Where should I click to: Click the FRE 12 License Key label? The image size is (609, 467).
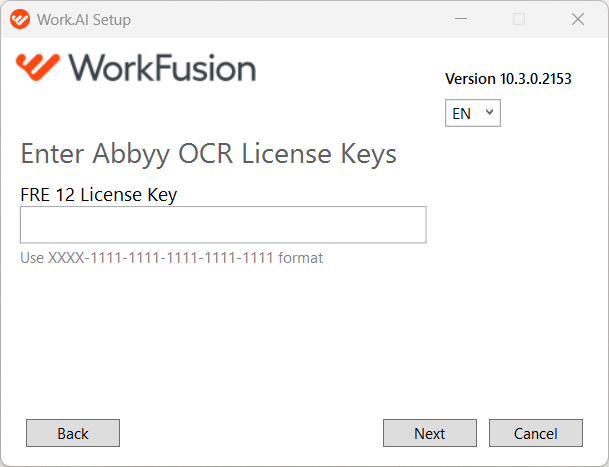point(99,195)
